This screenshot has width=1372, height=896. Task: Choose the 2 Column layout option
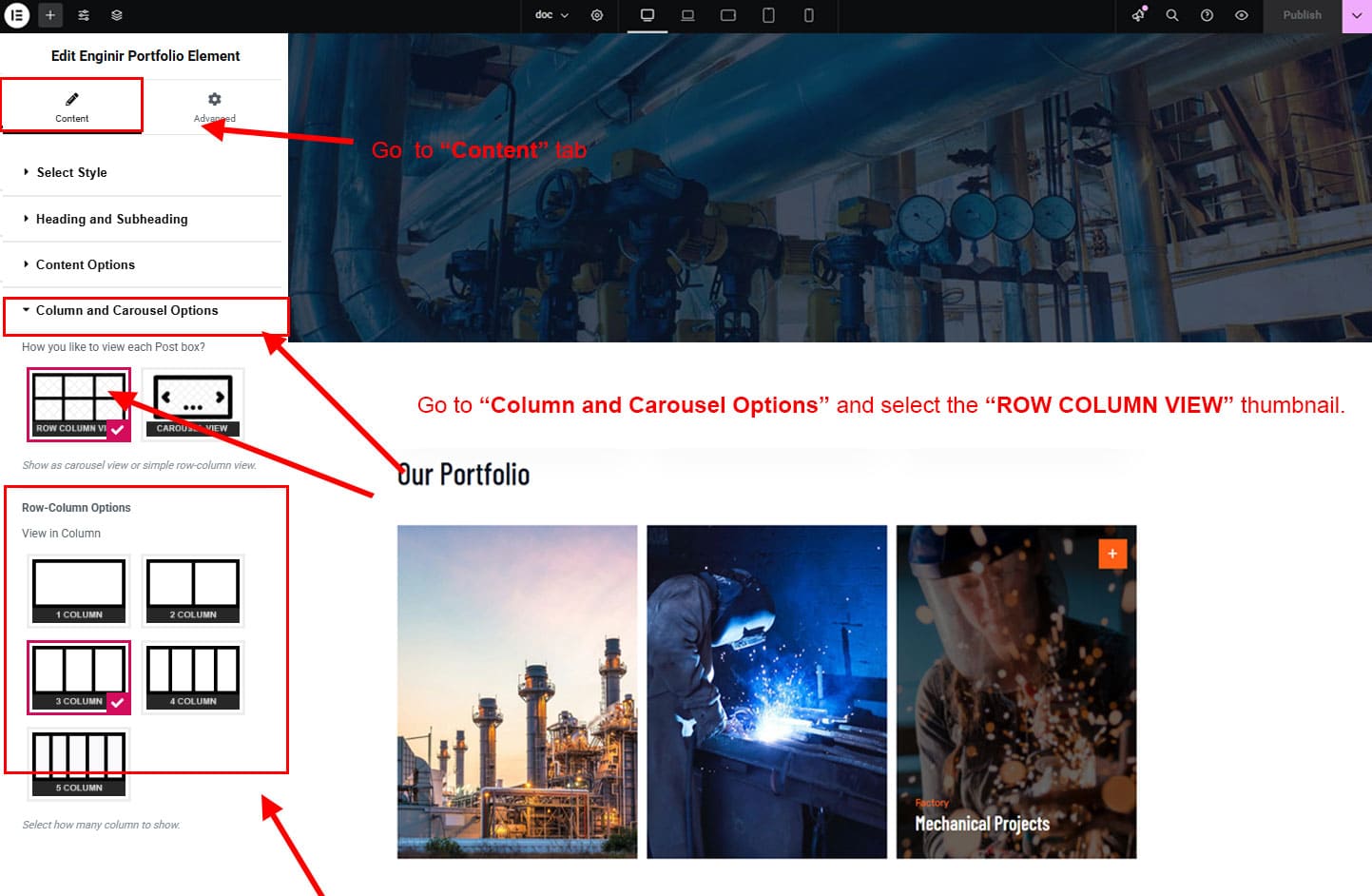tap(193, 590)
